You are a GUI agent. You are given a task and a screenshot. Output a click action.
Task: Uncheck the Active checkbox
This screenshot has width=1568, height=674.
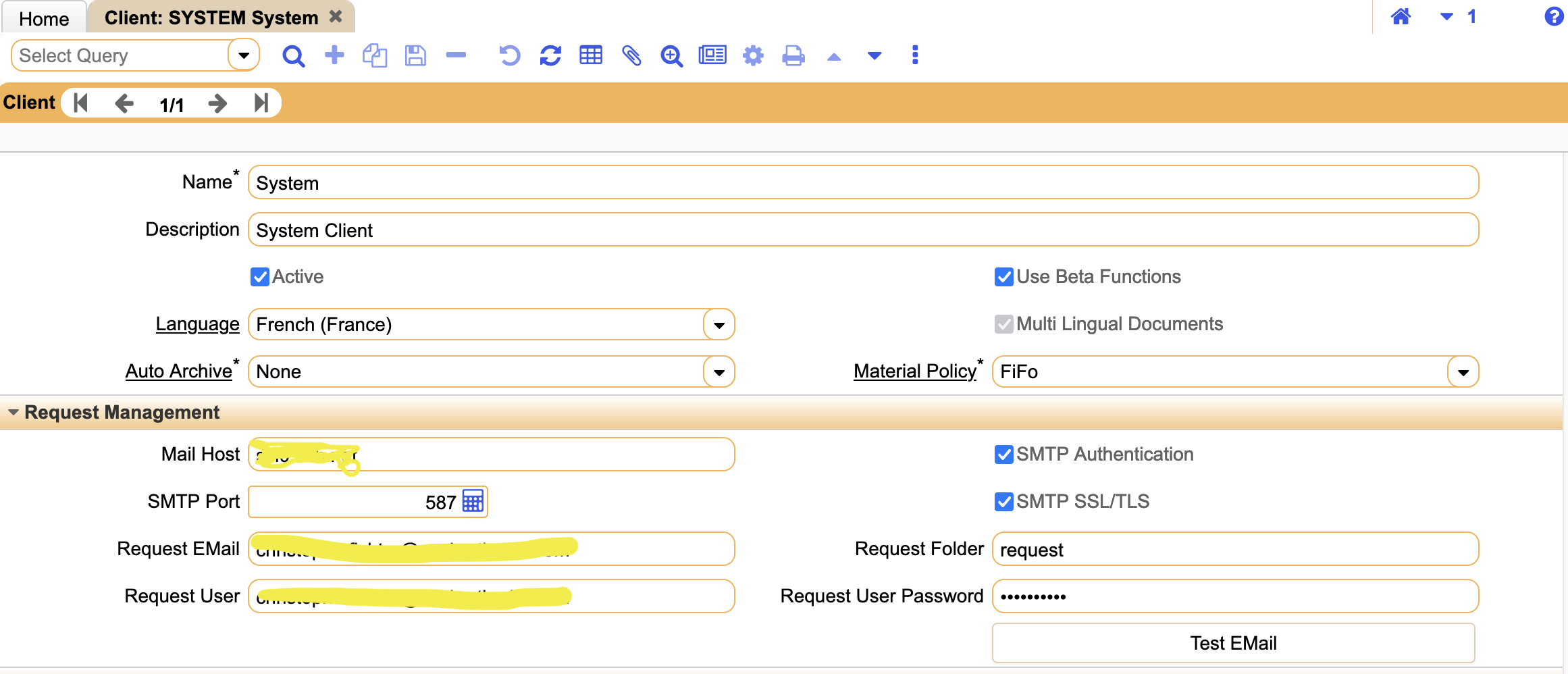(259, 276)
